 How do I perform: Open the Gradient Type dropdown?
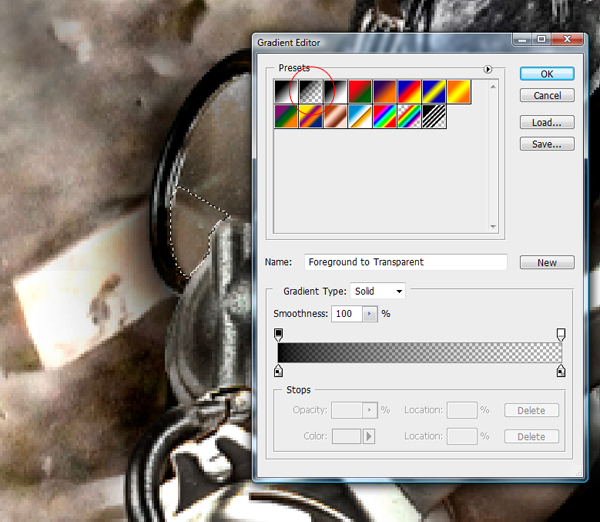point(378,291)
